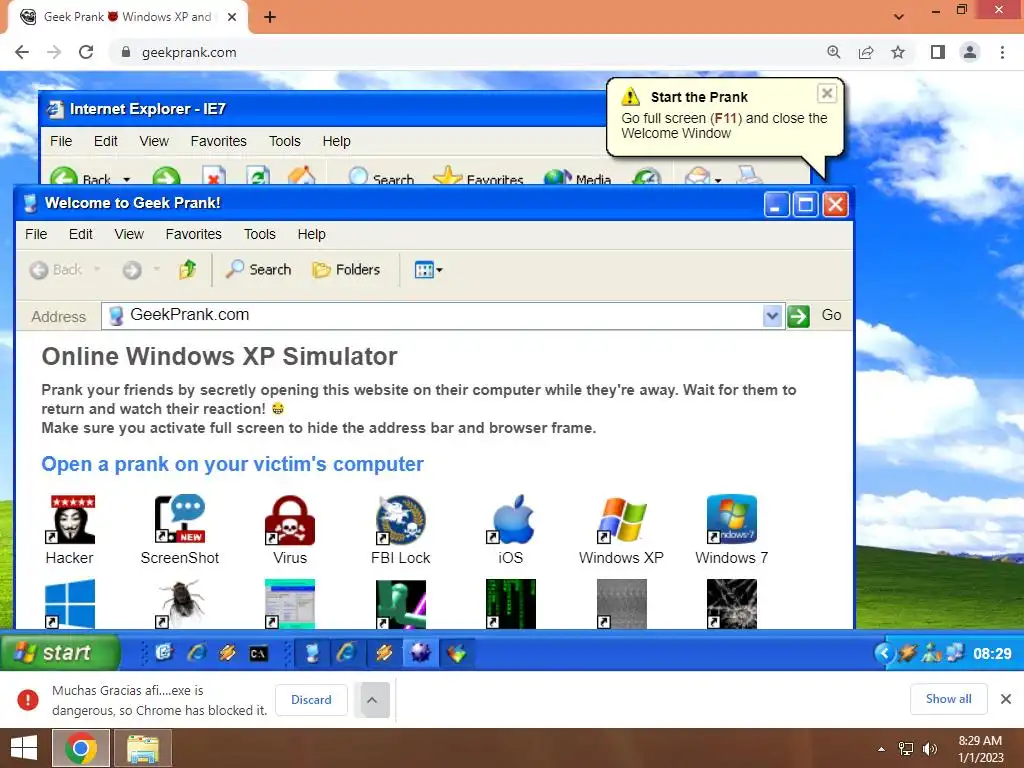Open Favorites menu in Welcome window

[x=193, y=234]
